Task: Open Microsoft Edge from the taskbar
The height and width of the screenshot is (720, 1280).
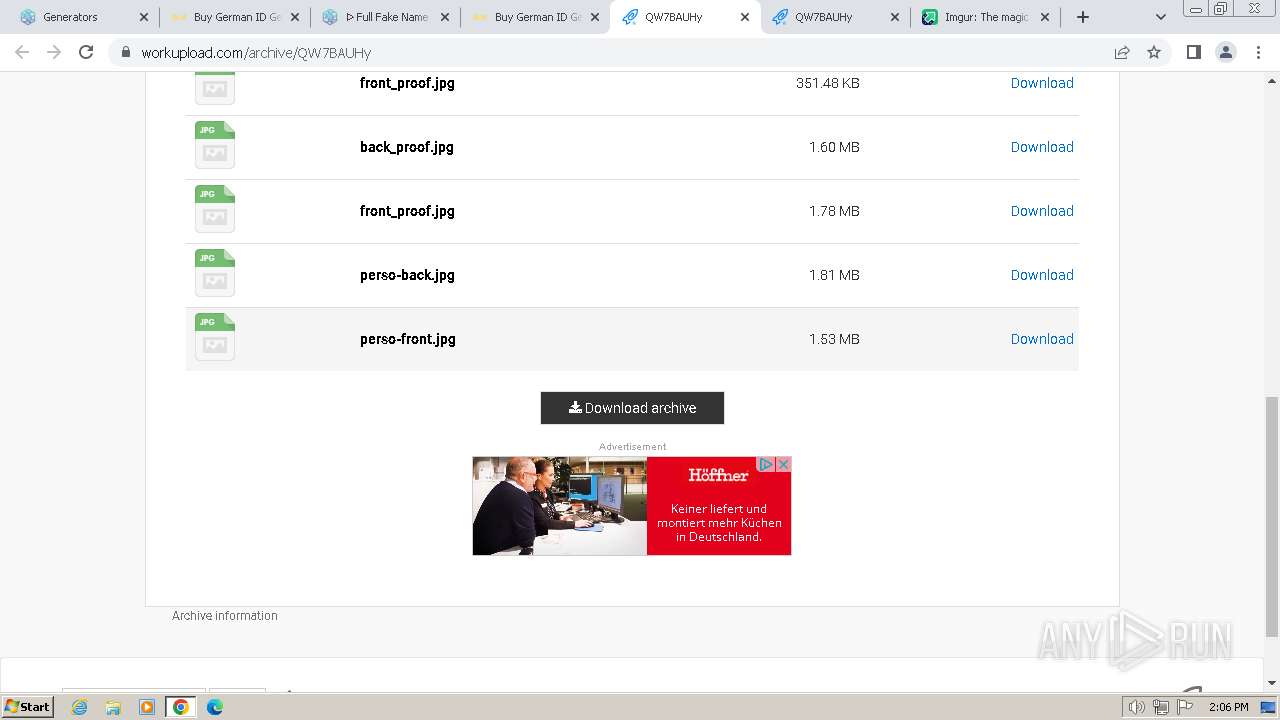Action: tap(215, 707)
